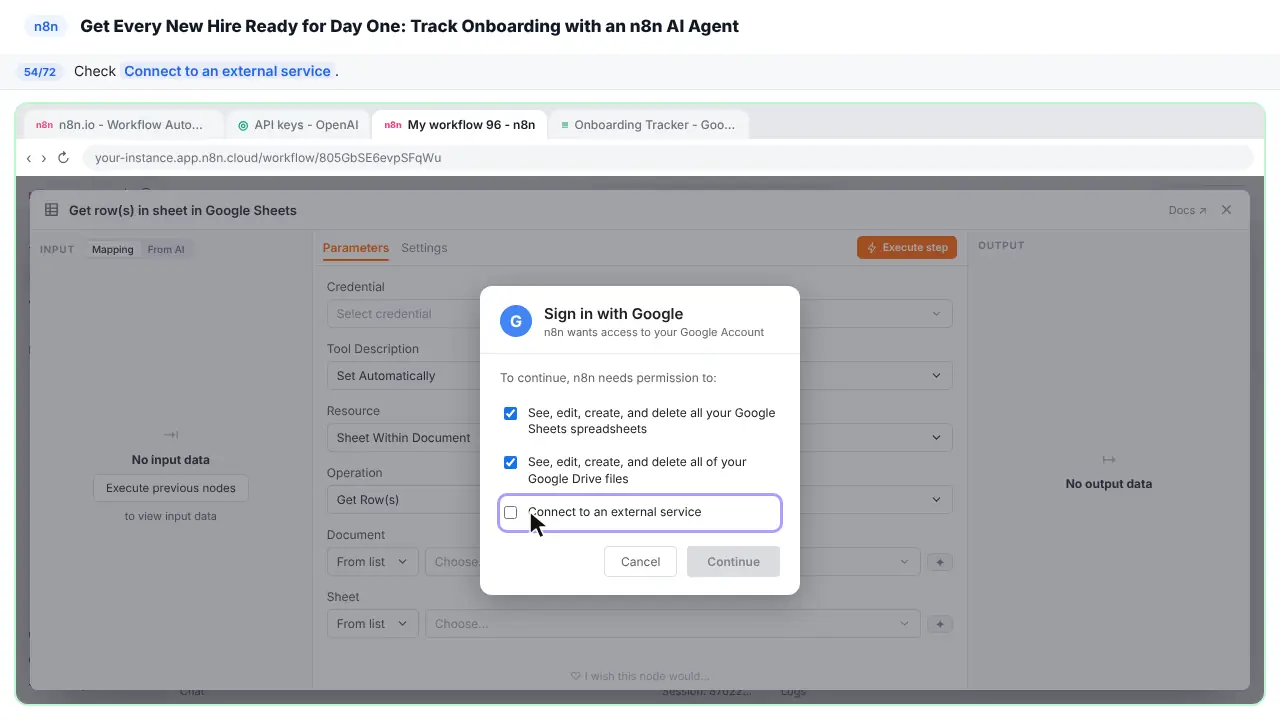Toggle input to Mapping mode

pyautogui.click(x=113, y=249)
